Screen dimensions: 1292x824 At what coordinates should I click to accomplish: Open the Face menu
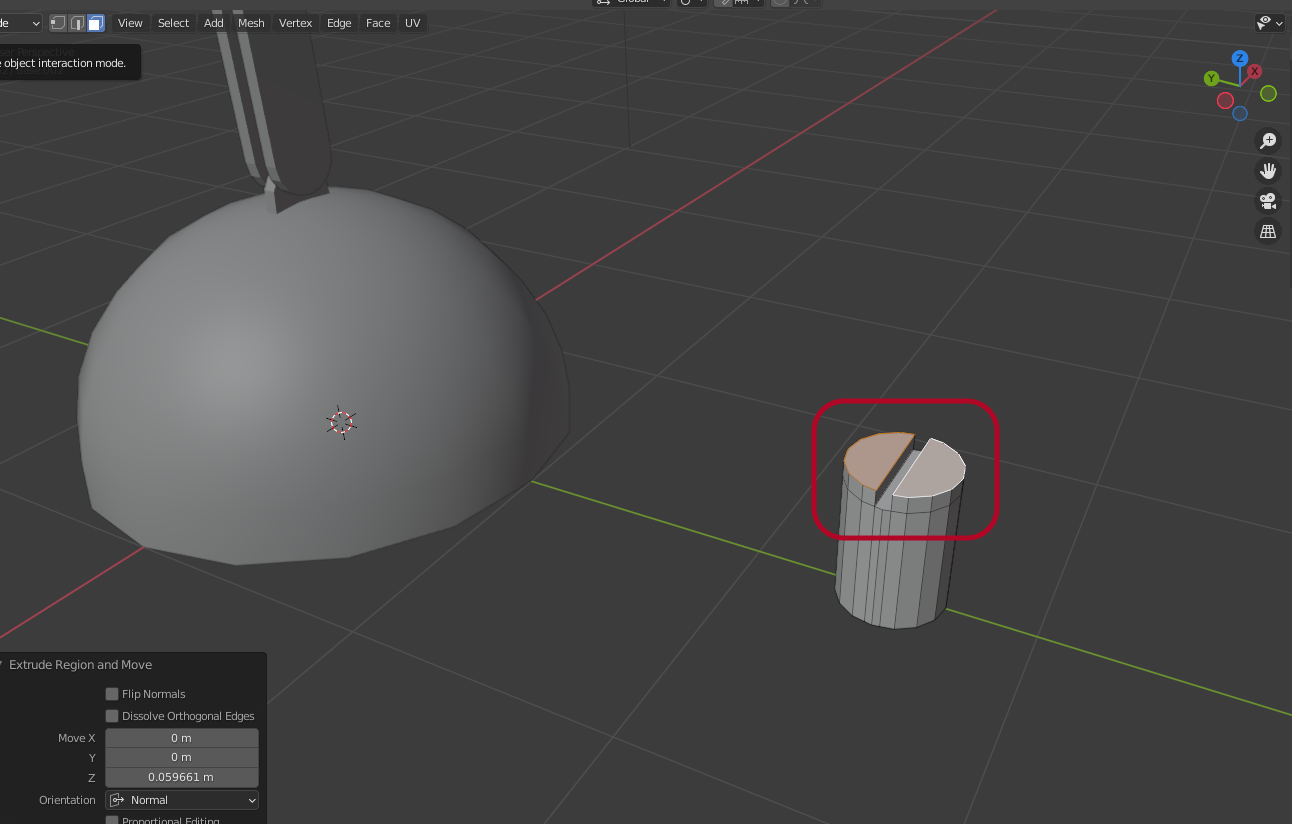[x=378, y=23]
